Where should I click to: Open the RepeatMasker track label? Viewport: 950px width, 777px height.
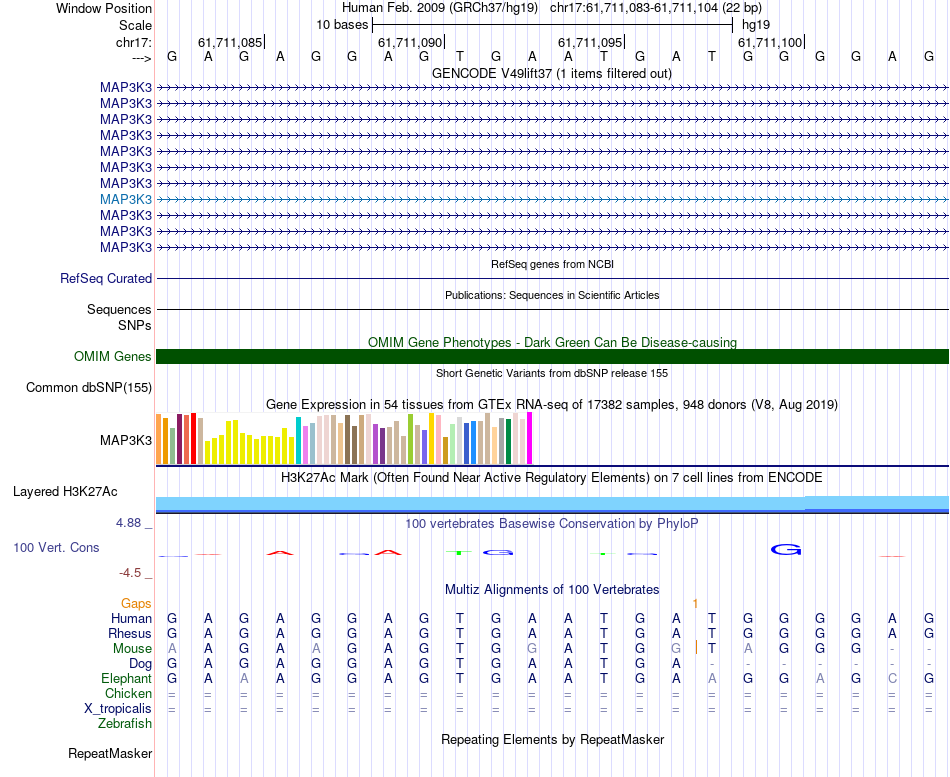pos(109,753)
